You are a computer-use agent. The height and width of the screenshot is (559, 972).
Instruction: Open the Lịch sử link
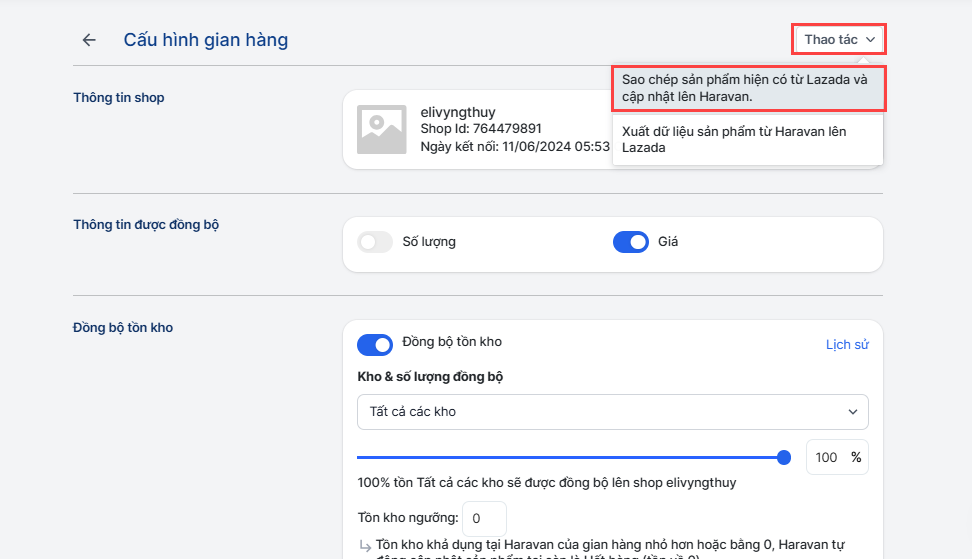(x=846, y=345)
